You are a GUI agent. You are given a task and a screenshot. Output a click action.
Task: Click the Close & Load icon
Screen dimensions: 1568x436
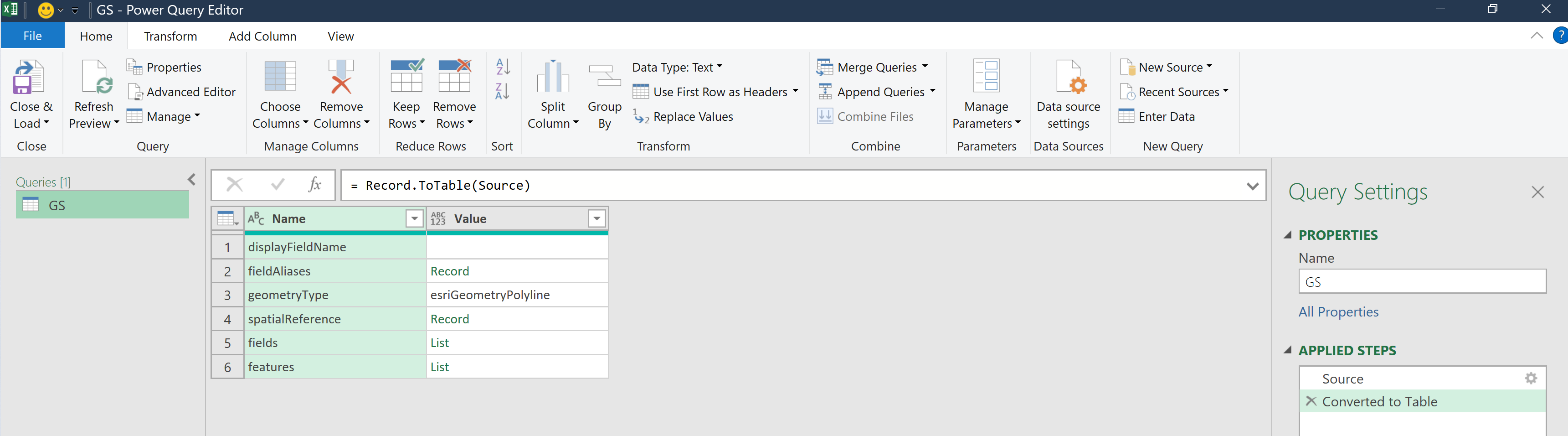tap(28, 78)
